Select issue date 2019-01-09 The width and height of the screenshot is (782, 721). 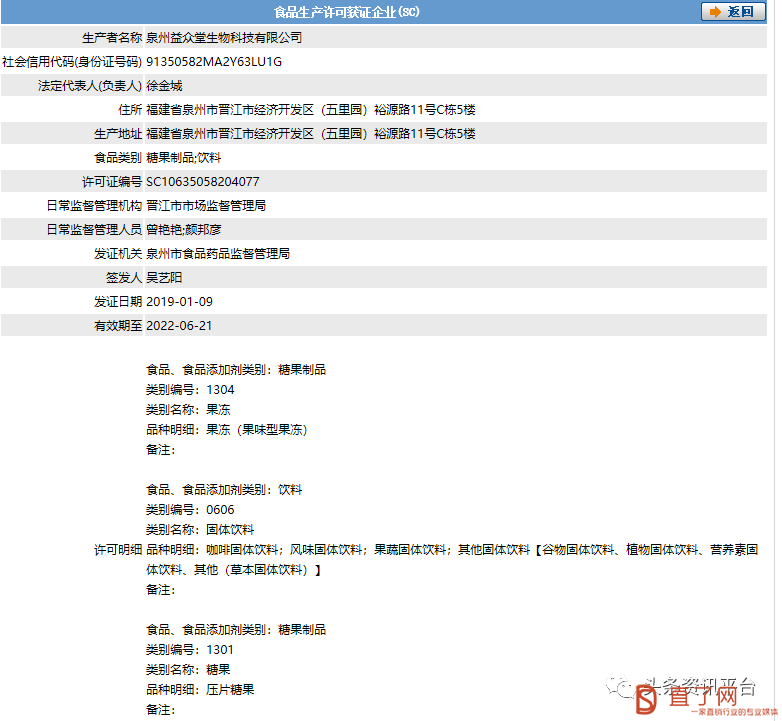coord(180,302)
